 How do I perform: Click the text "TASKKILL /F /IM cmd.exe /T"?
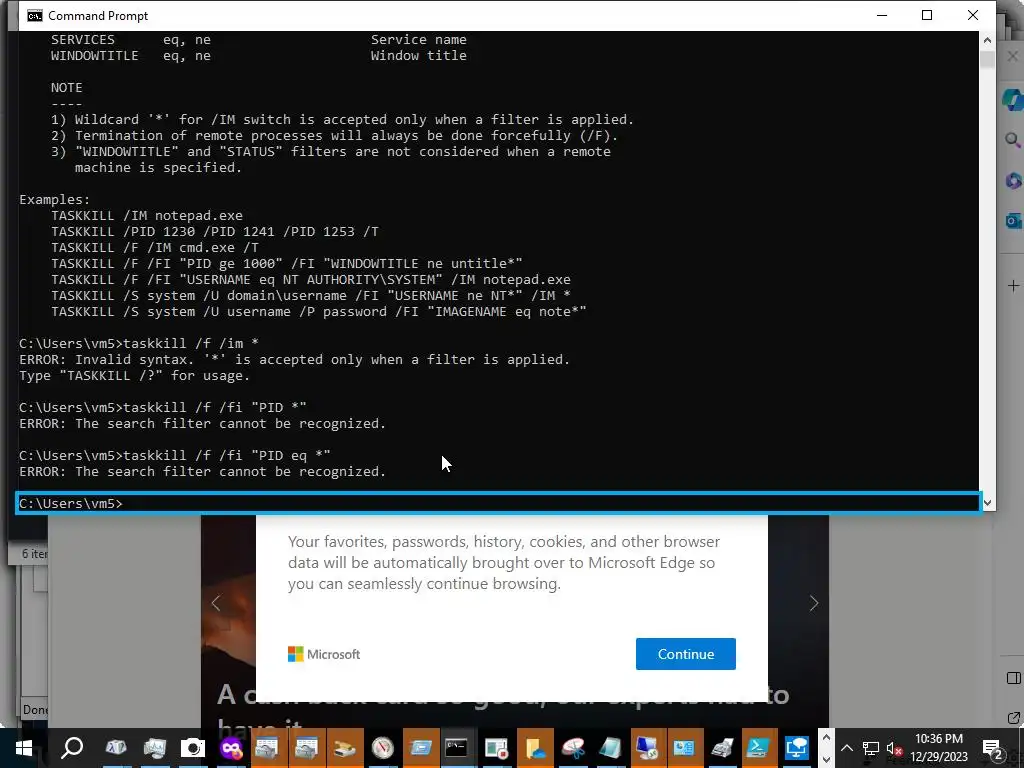(155, 248)
